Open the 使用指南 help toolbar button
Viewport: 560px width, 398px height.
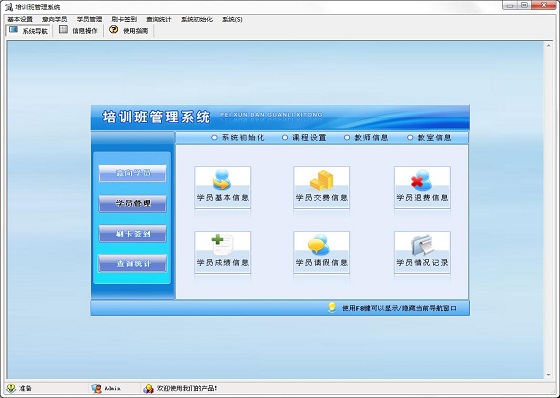129,30
